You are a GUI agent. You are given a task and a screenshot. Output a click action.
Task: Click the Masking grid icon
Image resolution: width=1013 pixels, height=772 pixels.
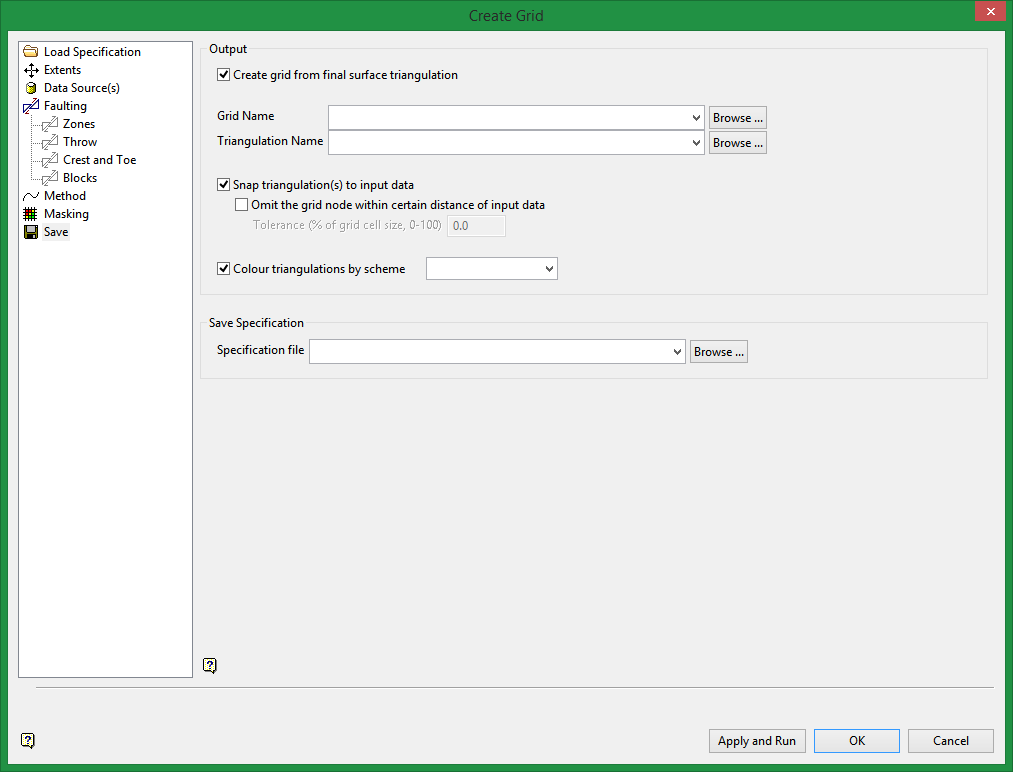31,214
